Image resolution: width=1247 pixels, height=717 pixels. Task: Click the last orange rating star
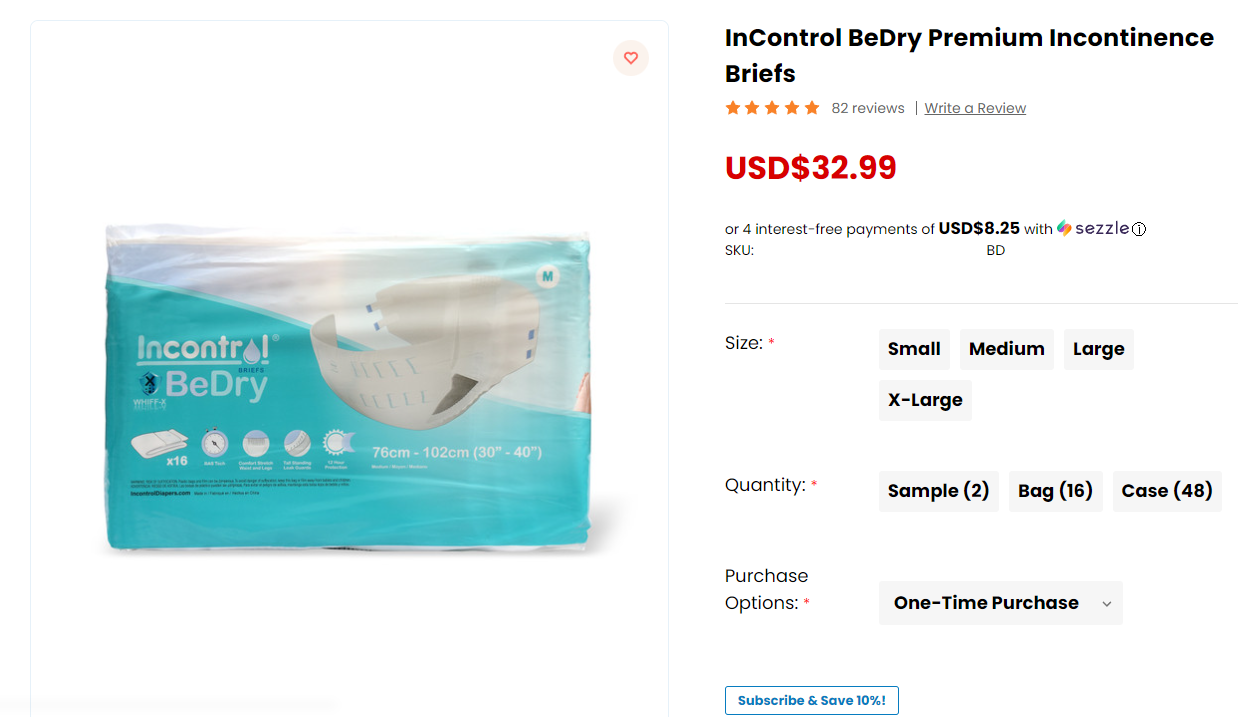click(812, 108)
